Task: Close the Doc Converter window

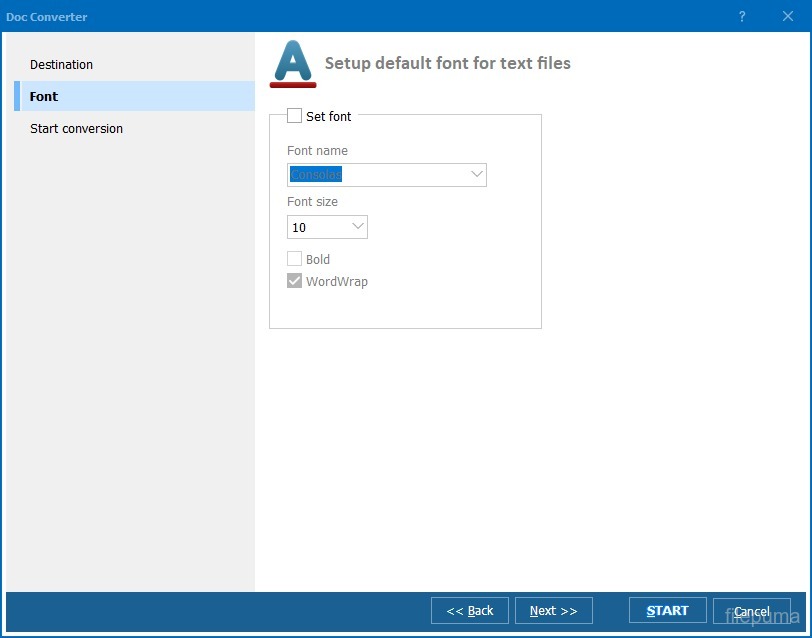Action: 788,16
